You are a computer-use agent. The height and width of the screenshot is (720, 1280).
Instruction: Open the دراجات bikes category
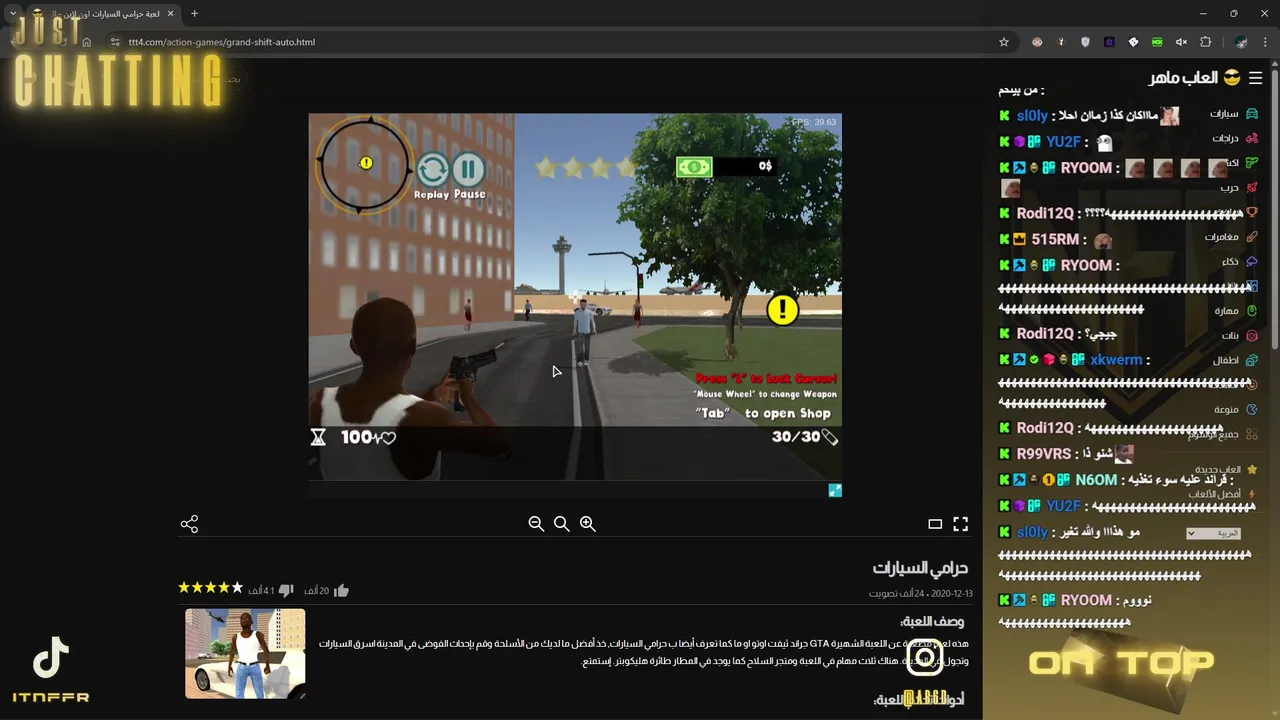coord(1235,138)
